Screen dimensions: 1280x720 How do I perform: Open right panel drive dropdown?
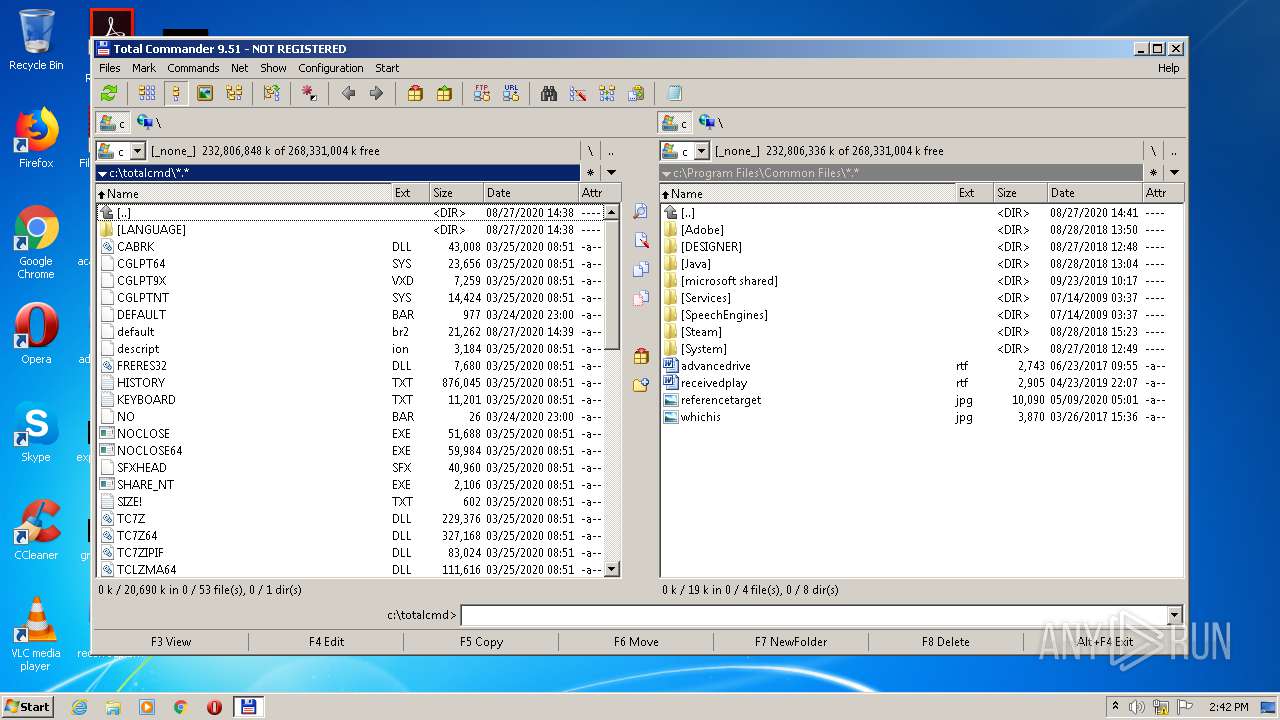pos(702,151)
